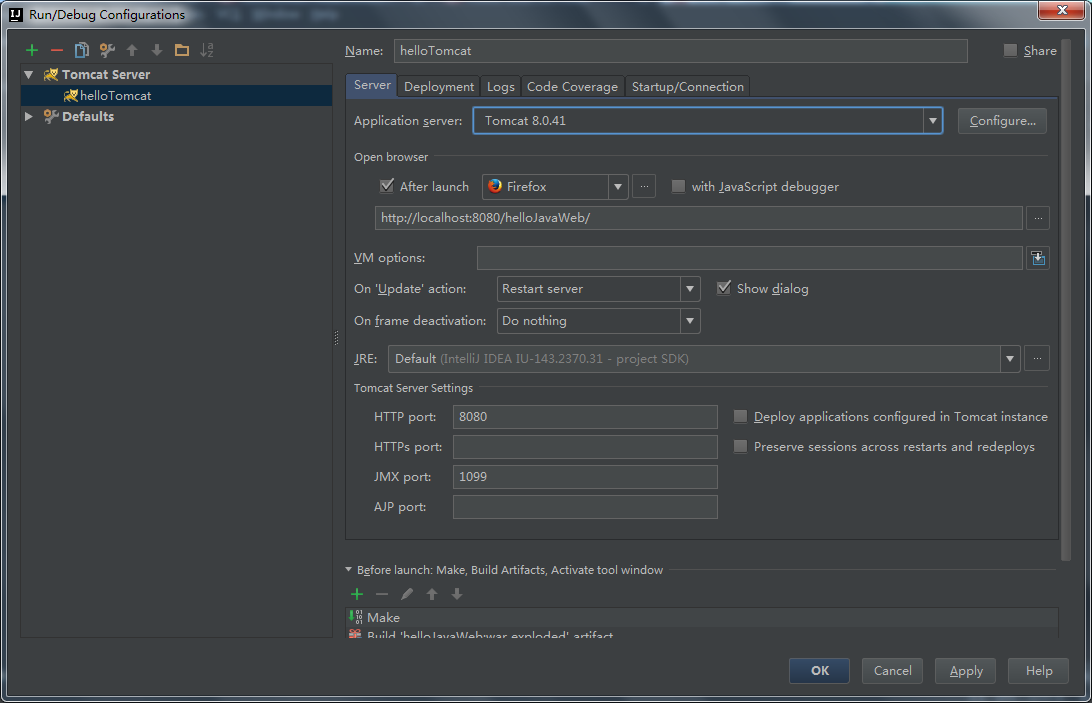Screen dimensions: 1092x703
Task: Edit the selected Before launch task
Action: click(407, 594)
